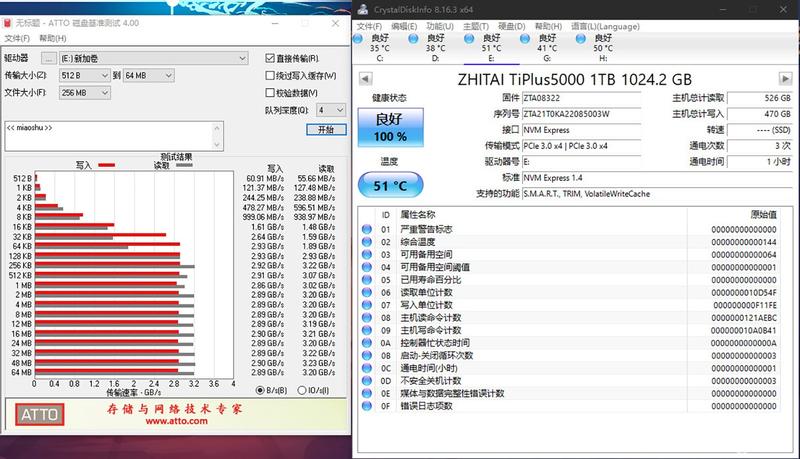
Task: Open the www.atto.com link
Action: click(177, 421)
